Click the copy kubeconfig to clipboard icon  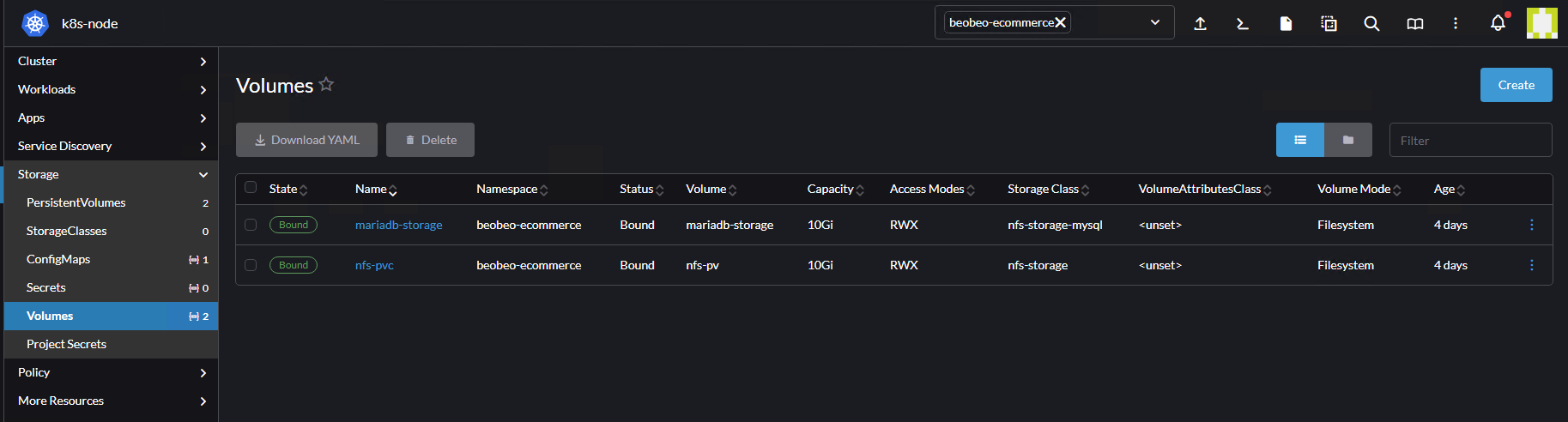[x=1329, y=23]
